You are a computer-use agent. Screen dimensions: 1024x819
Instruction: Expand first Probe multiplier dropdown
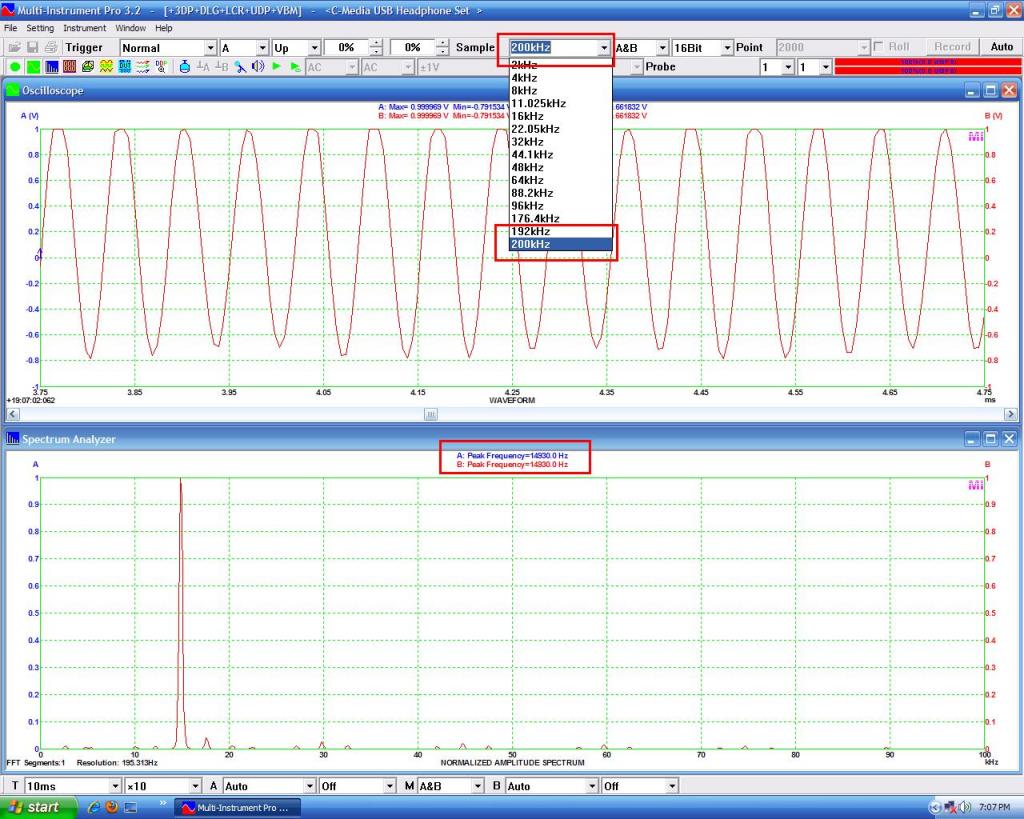pyautogui.click(x=788, y=67)
